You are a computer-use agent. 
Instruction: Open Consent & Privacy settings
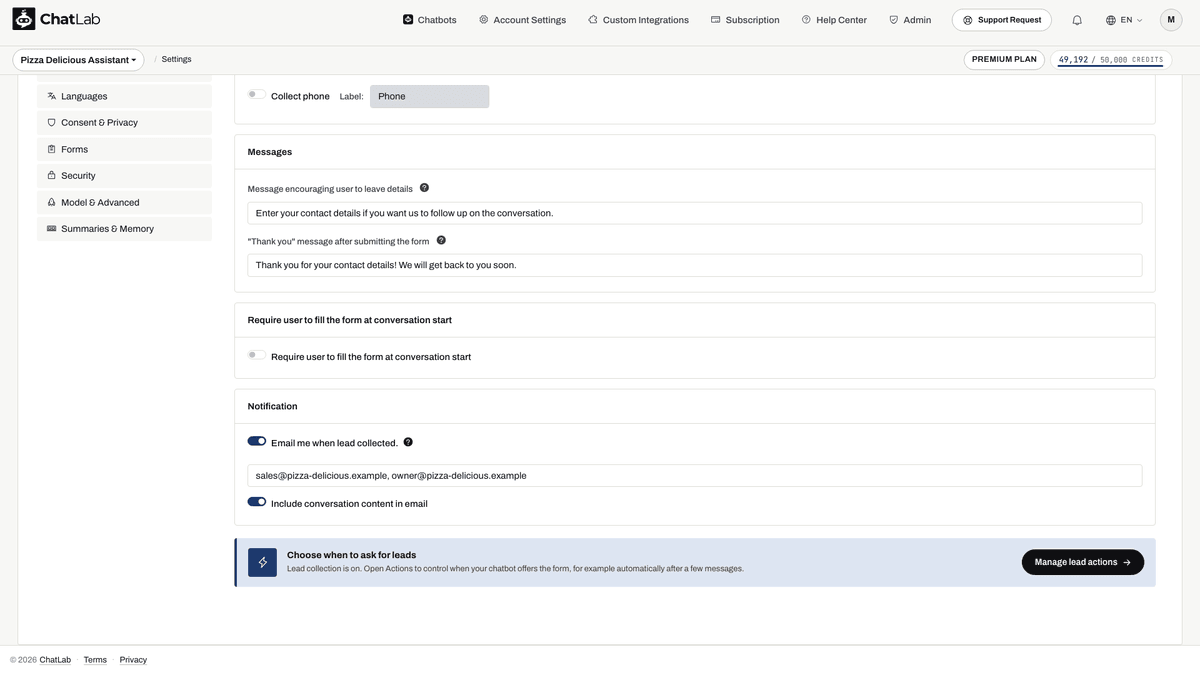124,122
